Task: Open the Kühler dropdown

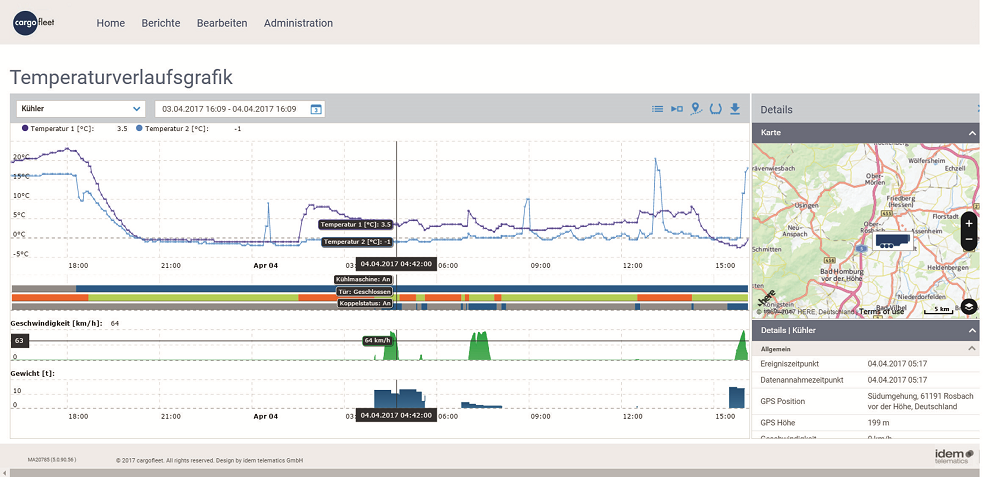Action: [80, 109]
